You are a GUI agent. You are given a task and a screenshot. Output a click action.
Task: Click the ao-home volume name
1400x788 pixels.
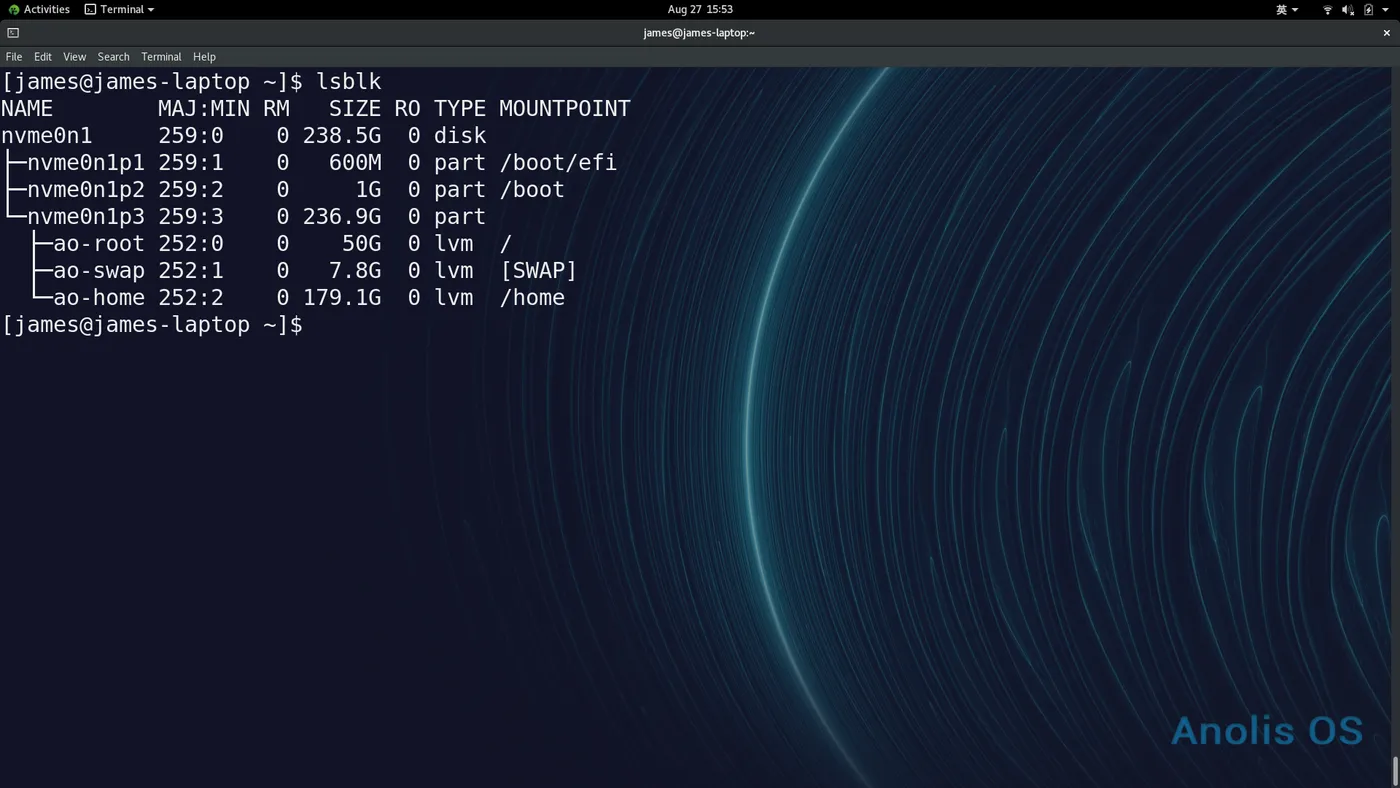99,297
